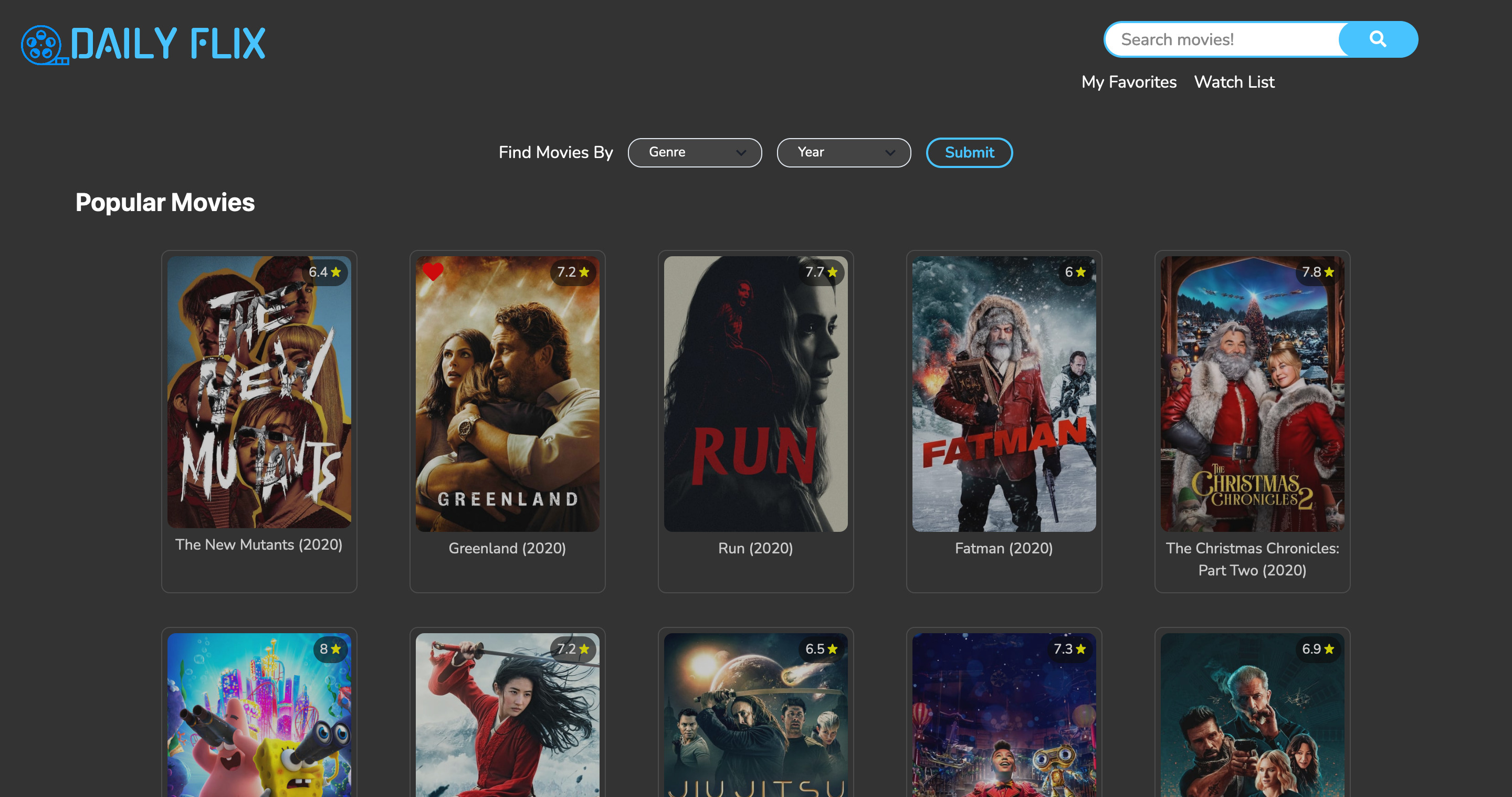Click the Popular Movies heading
Screen dimensions: 1512x797
[165, 203]
